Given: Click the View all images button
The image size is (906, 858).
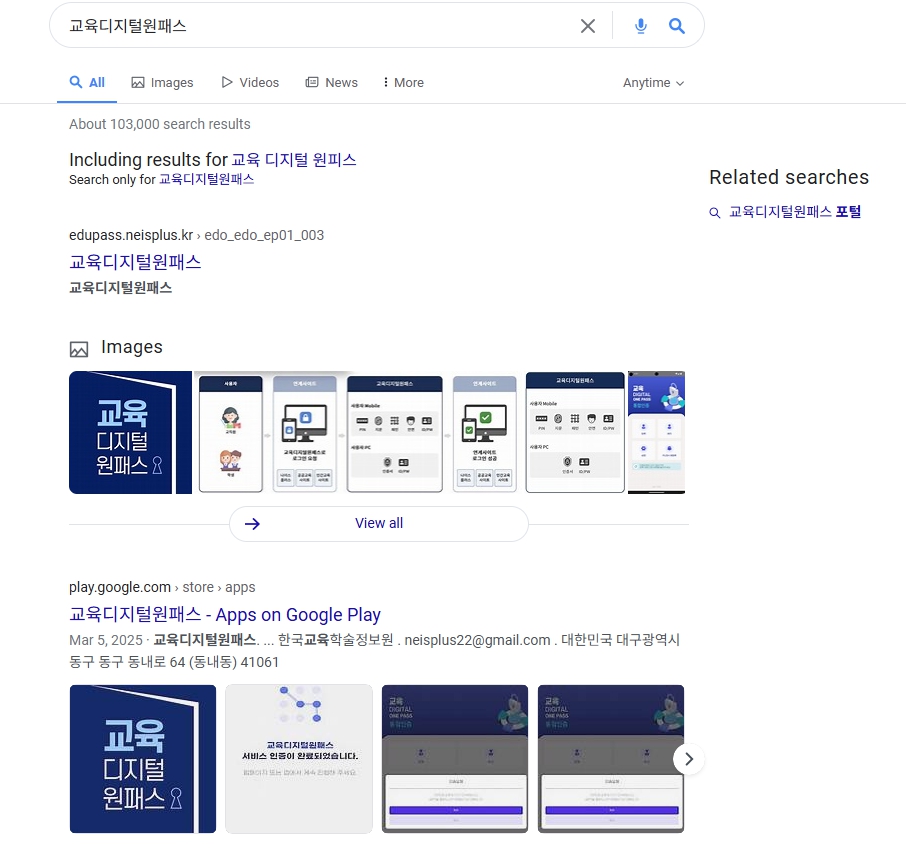Looking at the screenshot, I should click(379, 523).
